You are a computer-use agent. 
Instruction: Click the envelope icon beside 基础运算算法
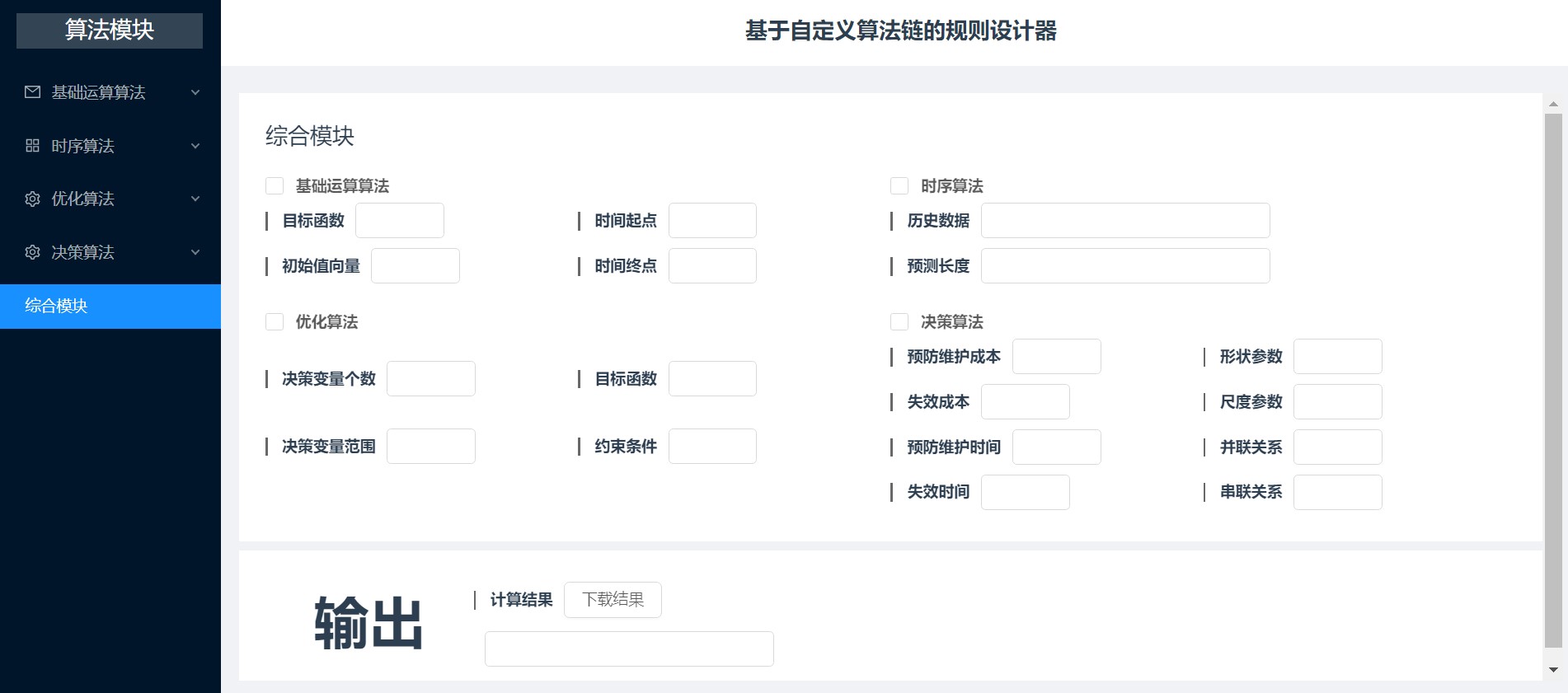tap(32, 92)
